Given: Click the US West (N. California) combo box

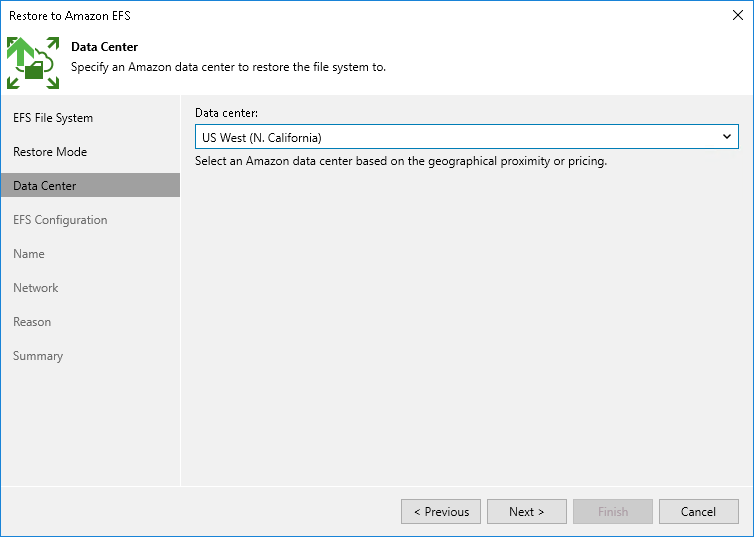Looking at the screenshot, I should point(455,137).
